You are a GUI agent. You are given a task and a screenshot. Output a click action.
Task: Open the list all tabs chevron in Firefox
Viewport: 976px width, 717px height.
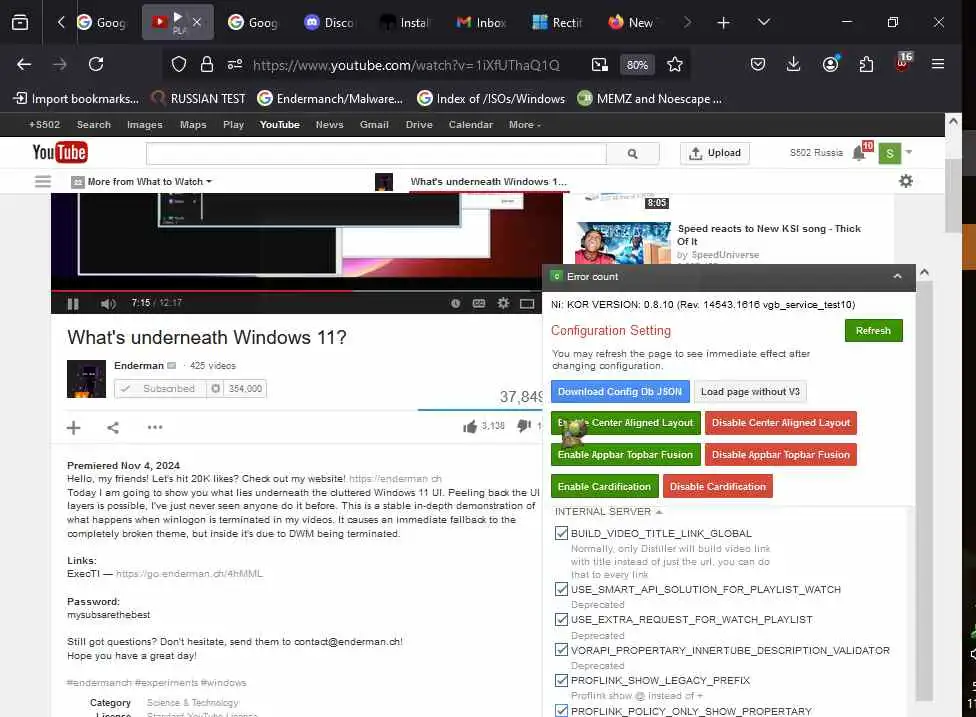tap(764, 22)
